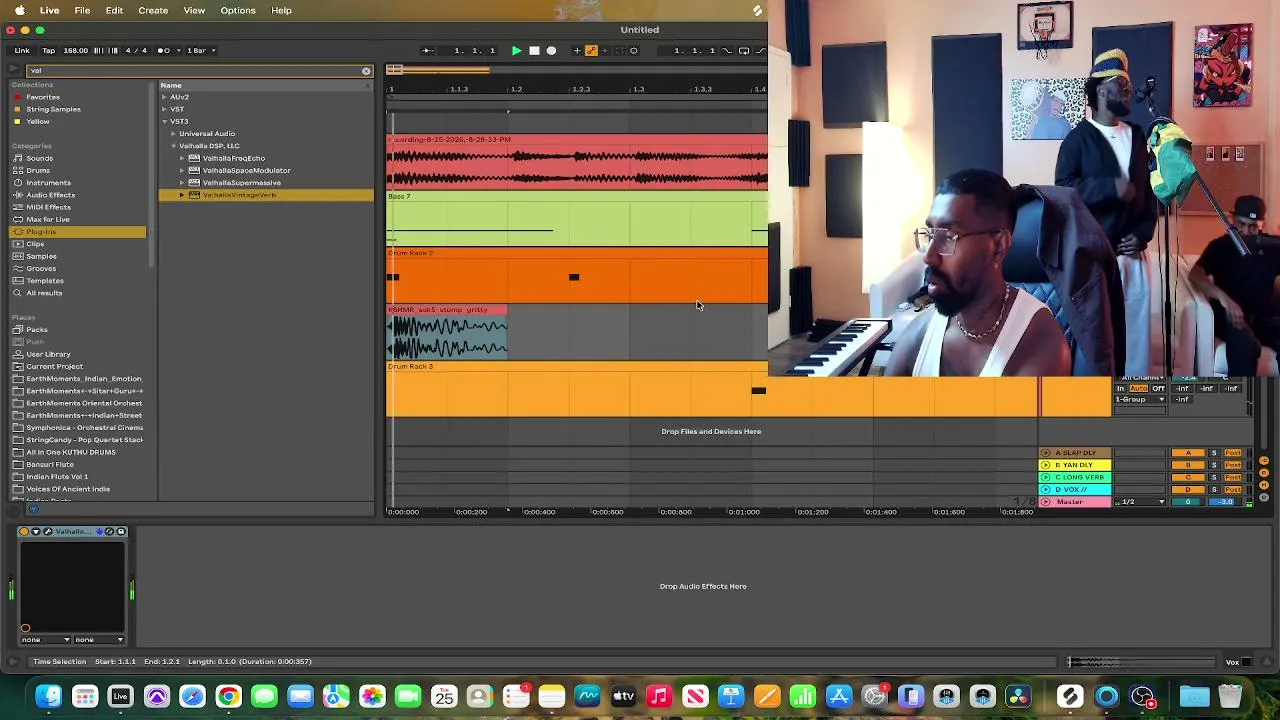Open the 1 Bar quantization dropdown

tap(201, 50)
